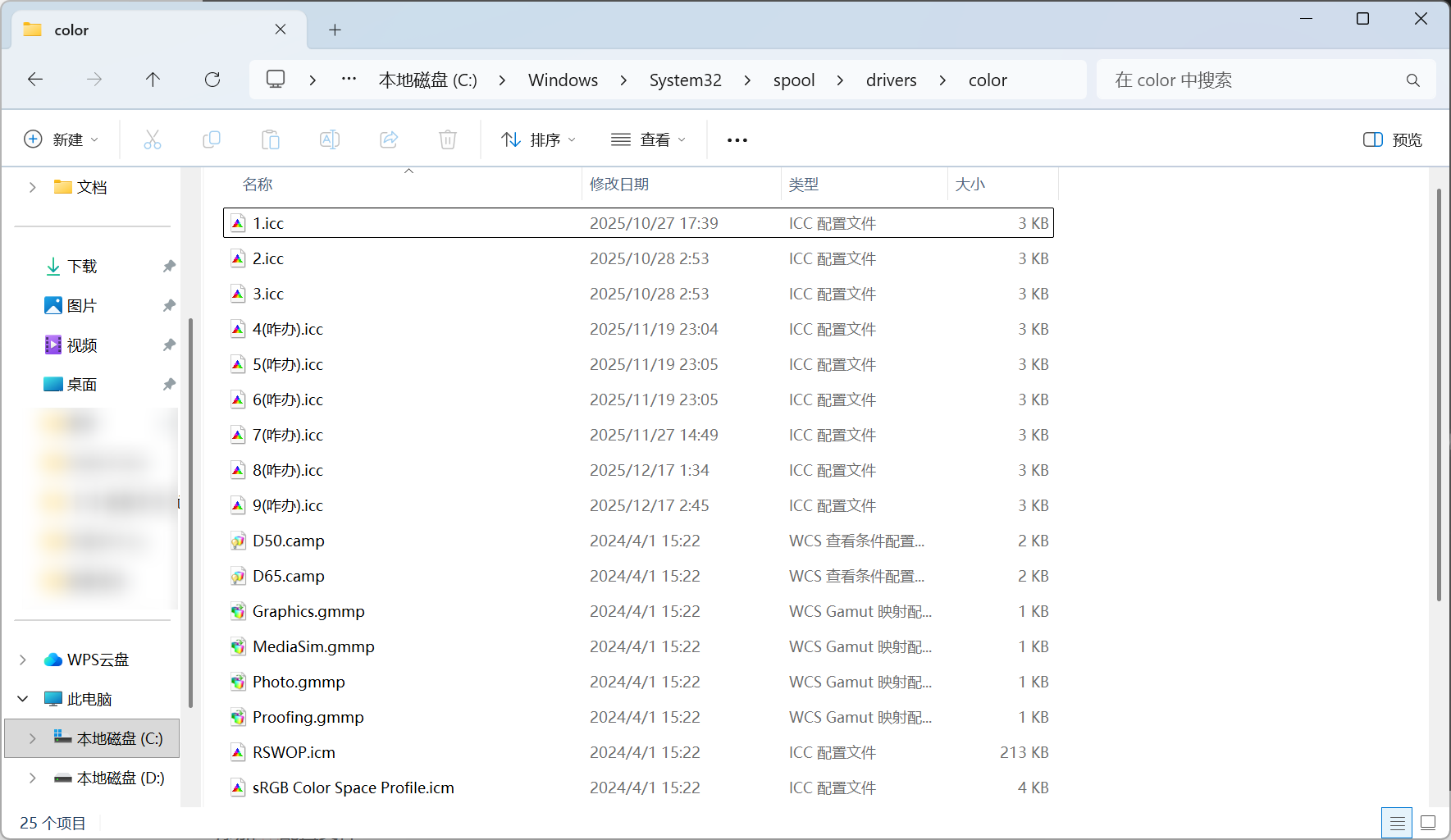Switch to large thumbnails view in status bar

[x=1428, y=823]
